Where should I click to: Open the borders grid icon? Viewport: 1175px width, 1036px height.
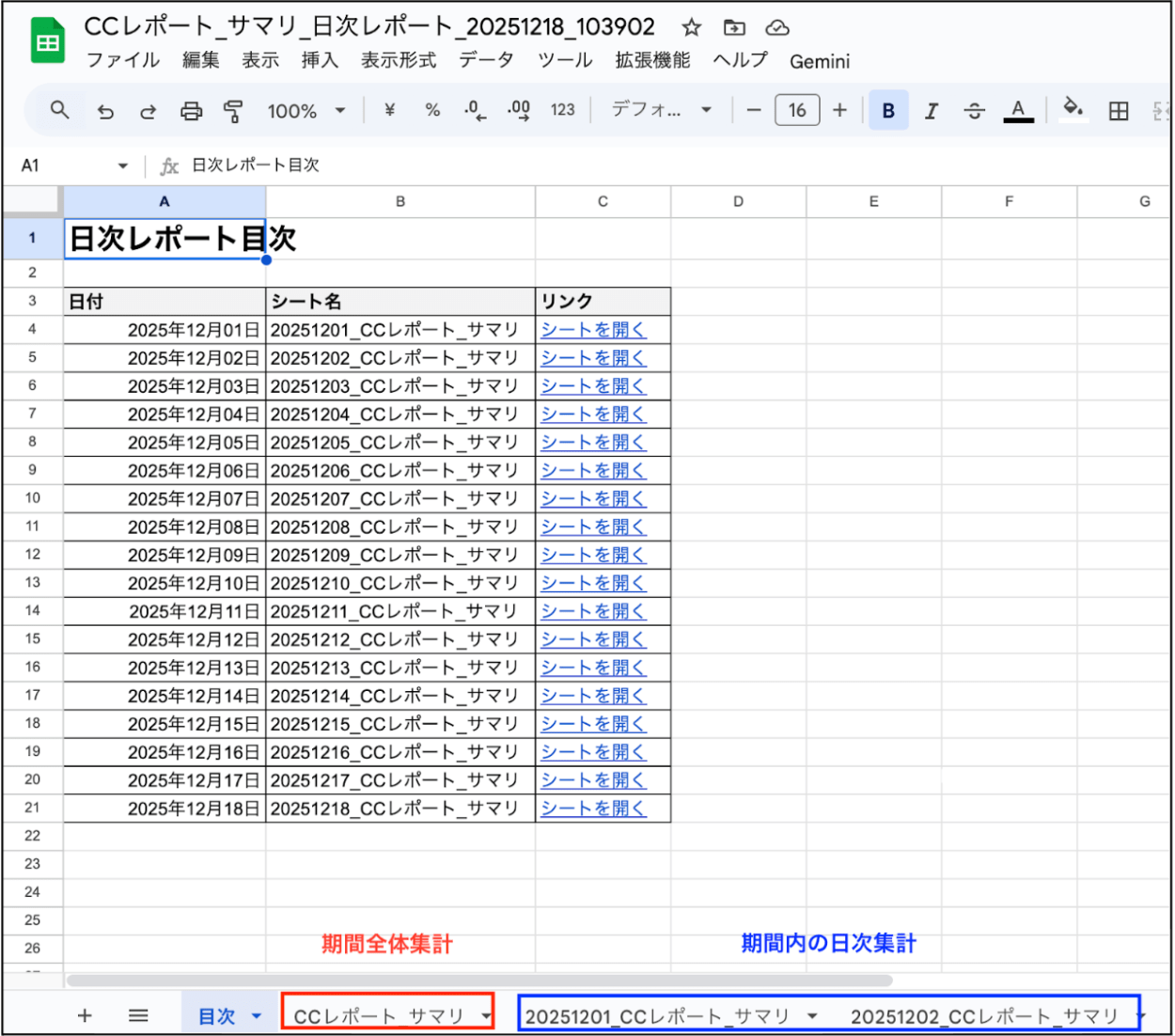1118,111
